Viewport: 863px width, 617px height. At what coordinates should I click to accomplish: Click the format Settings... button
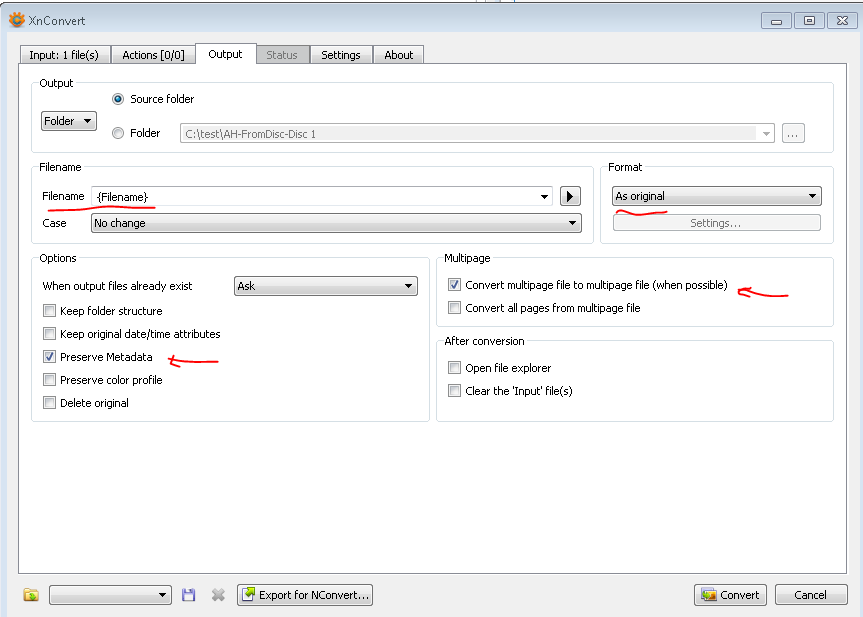pos(717,223)
